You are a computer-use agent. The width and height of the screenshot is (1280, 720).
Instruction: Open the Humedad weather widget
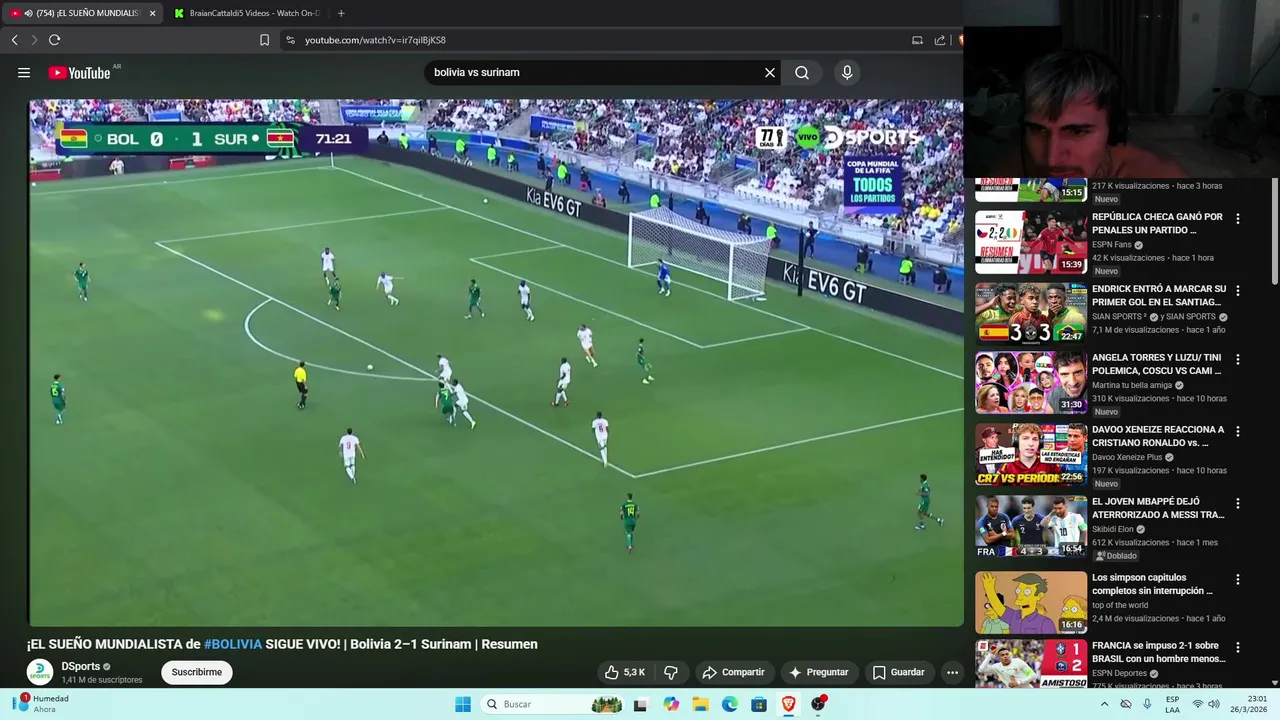pyautogui.click(x=41, y=703)
